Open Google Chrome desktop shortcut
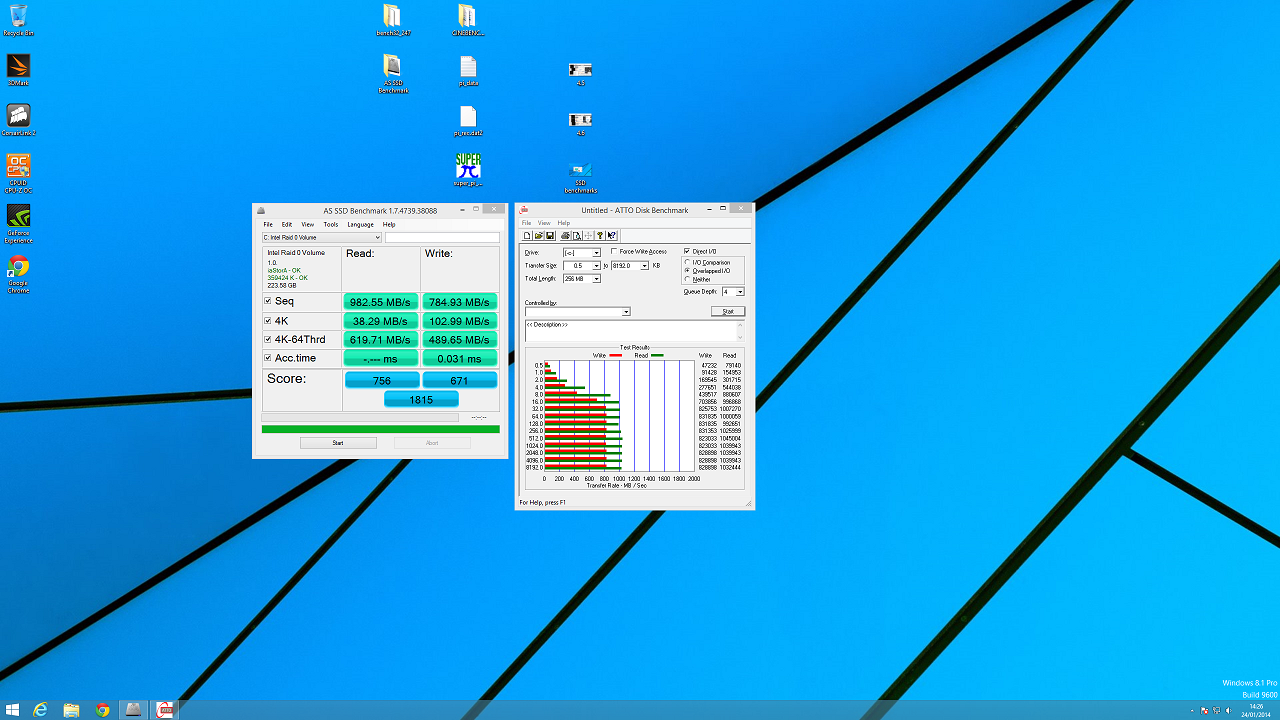The image size is (1280, 720). pyautogui.click(x=18, y=274)
